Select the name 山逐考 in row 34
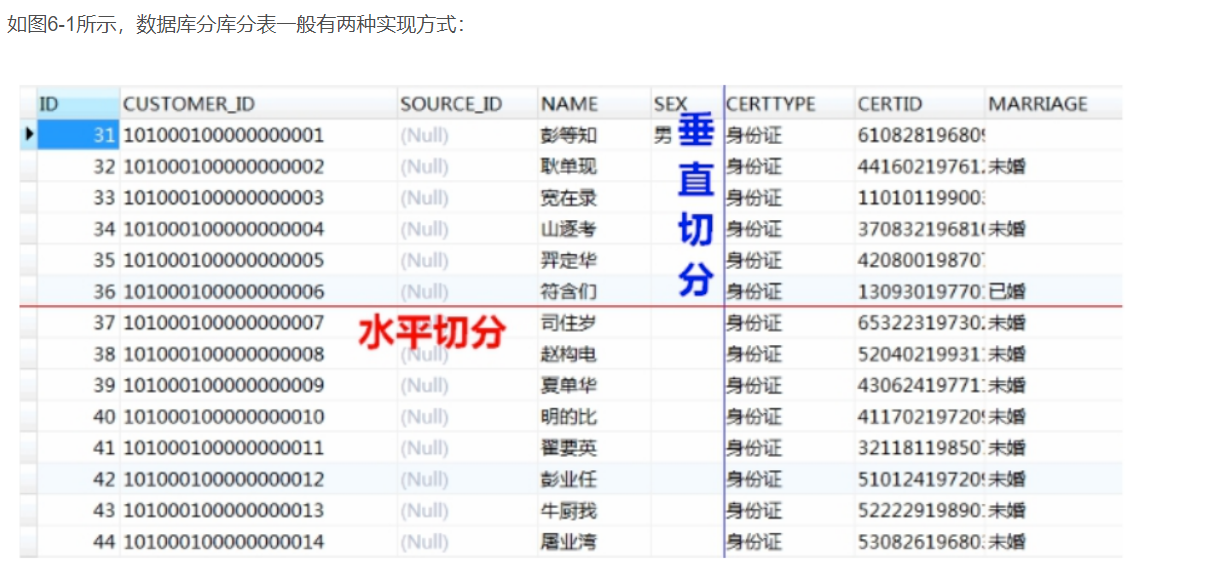 tap(568, 229)
